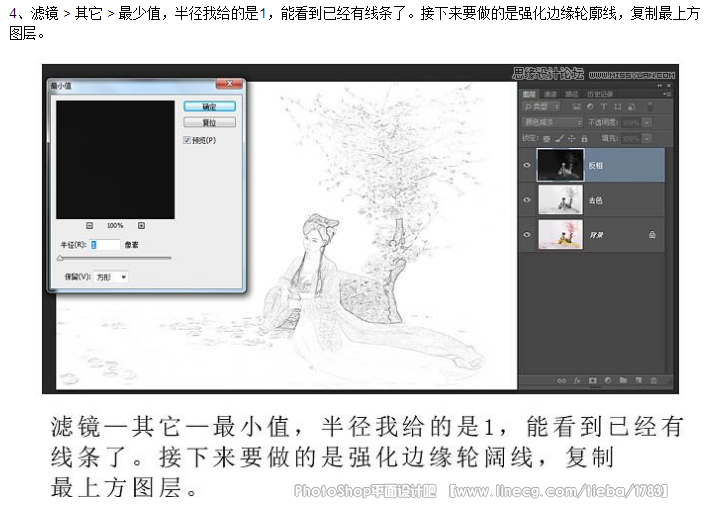Lock image pixels brush icon

(x=559, y=138)
